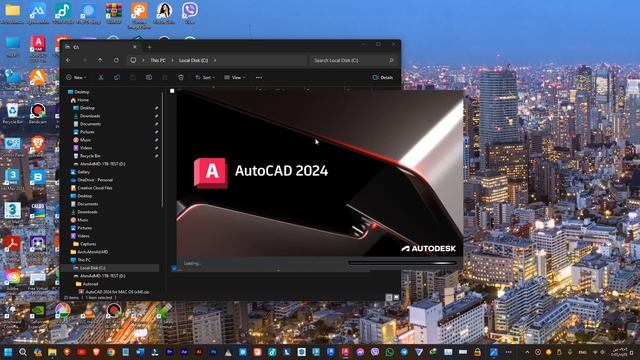Click the taskbar Search magnifier
The height and width of the screenshot is (360, 640).
coord(23,352)
